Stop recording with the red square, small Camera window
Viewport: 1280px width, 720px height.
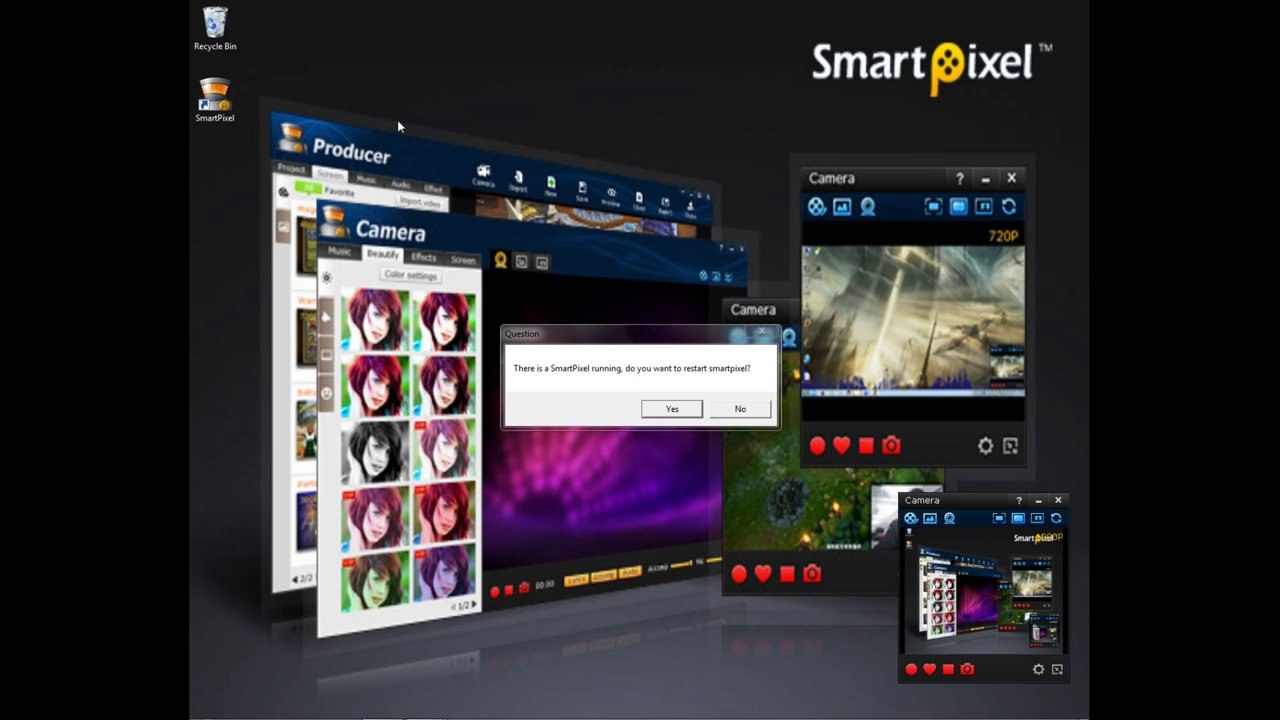pos(948,669)
